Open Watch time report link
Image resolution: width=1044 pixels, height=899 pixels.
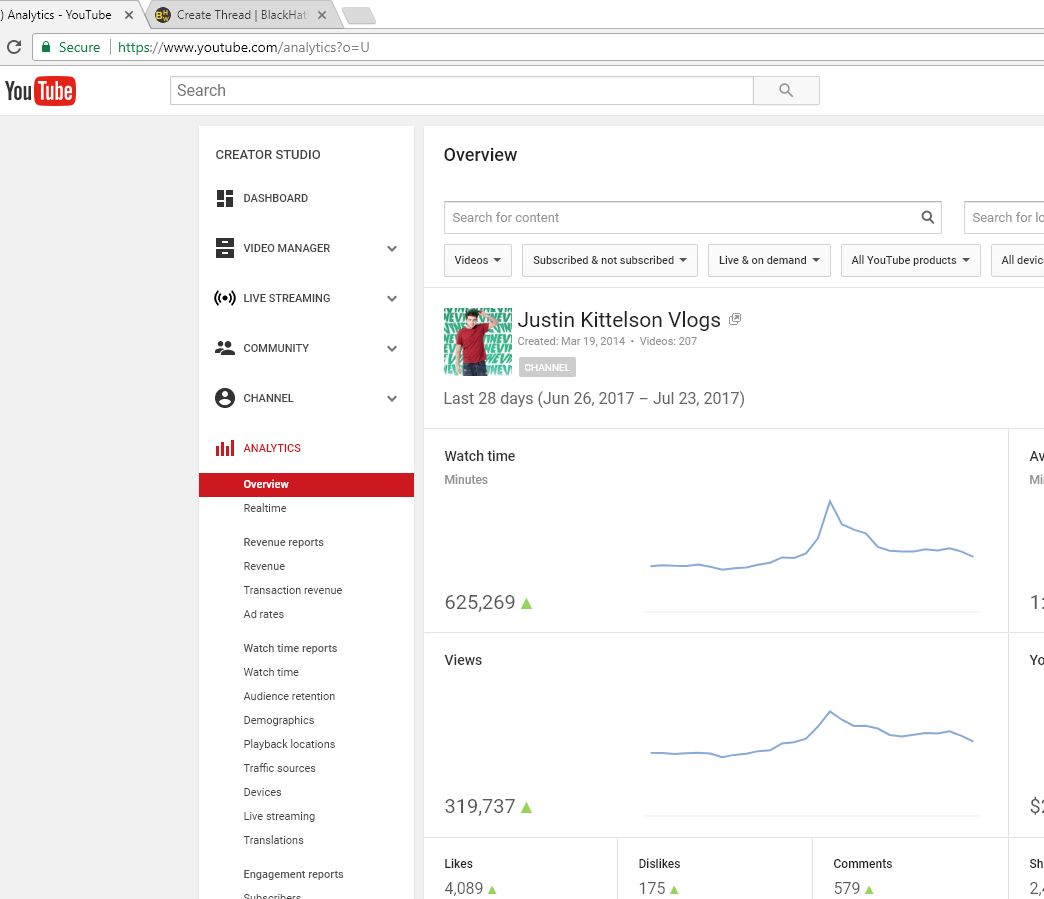point(271,672)
